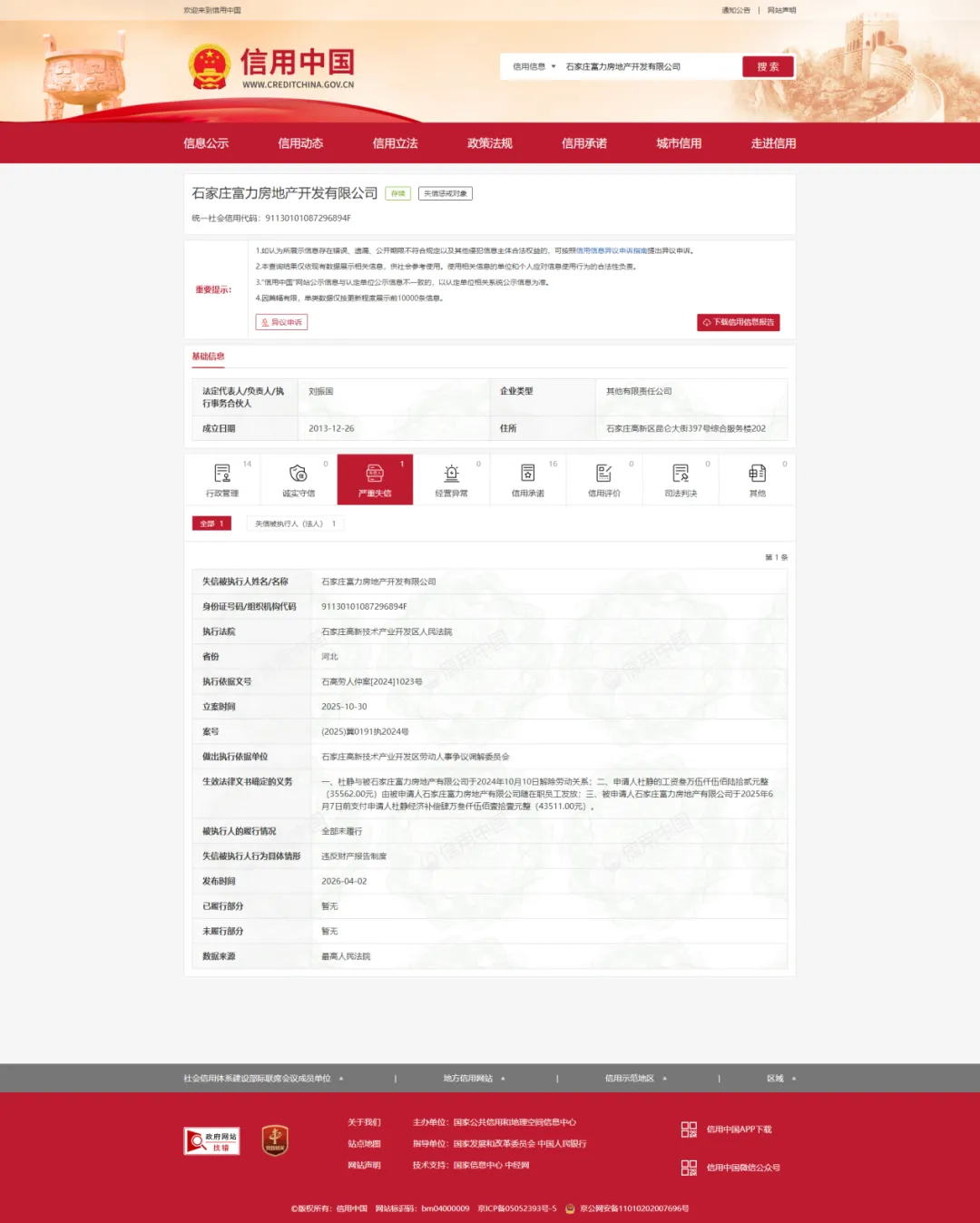Click the 全部未履行 performance status value

coord(342,831)
